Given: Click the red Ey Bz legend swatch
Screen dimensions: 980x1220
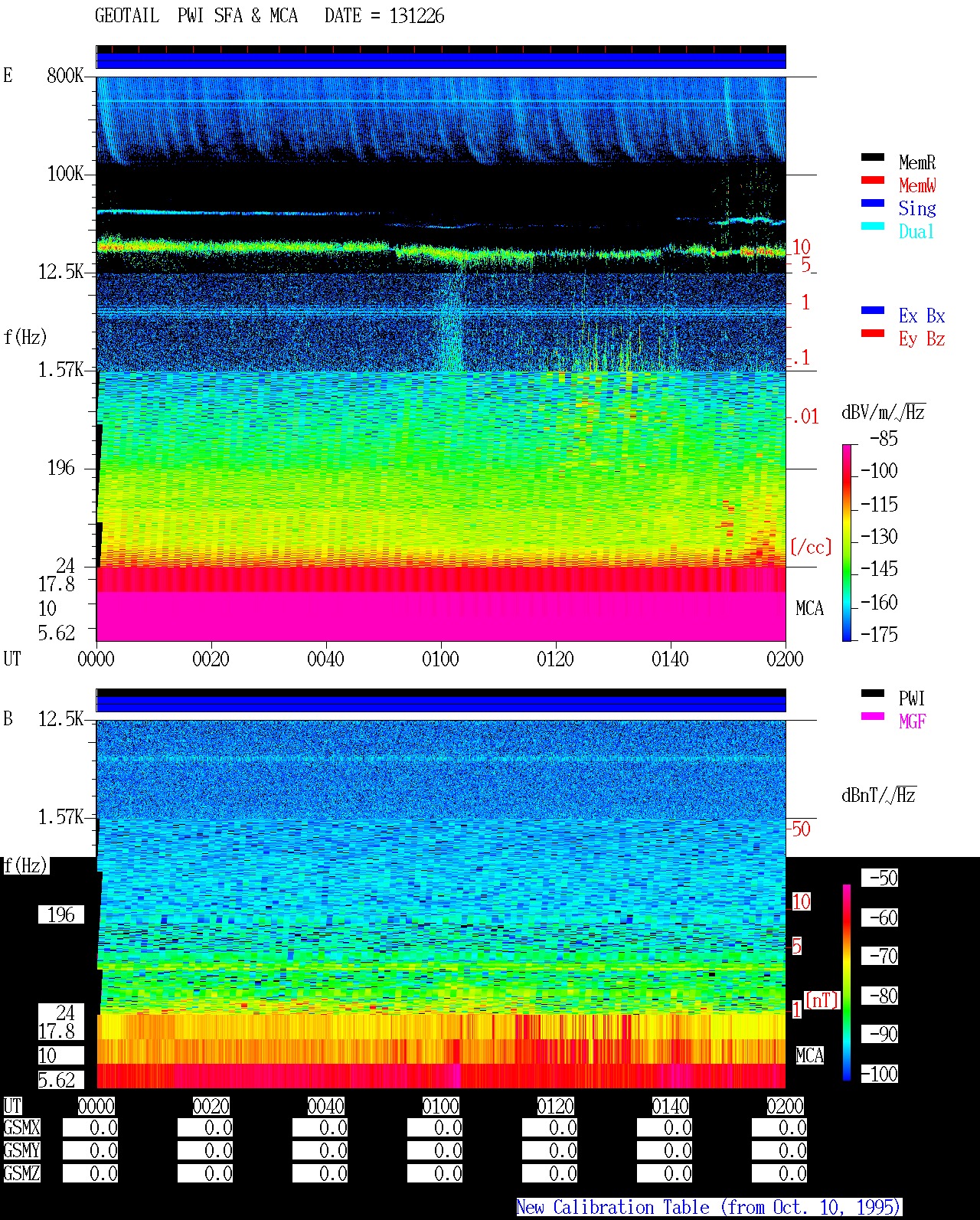Looking at the screenshot, I should (873, 333).
